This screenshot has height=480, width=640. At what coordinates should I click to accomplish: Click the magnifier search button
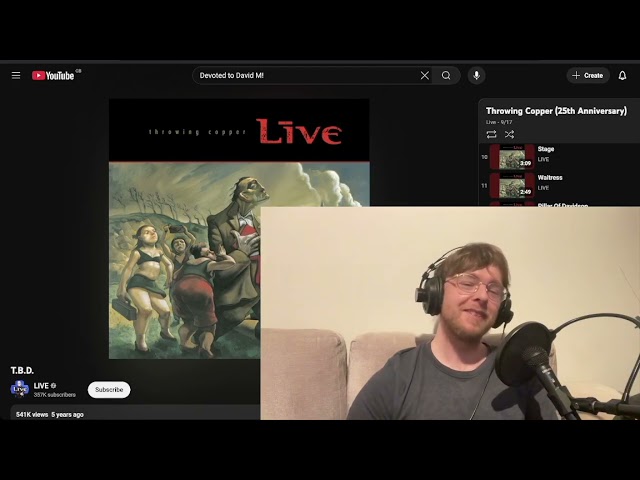(x=446, y=76)
